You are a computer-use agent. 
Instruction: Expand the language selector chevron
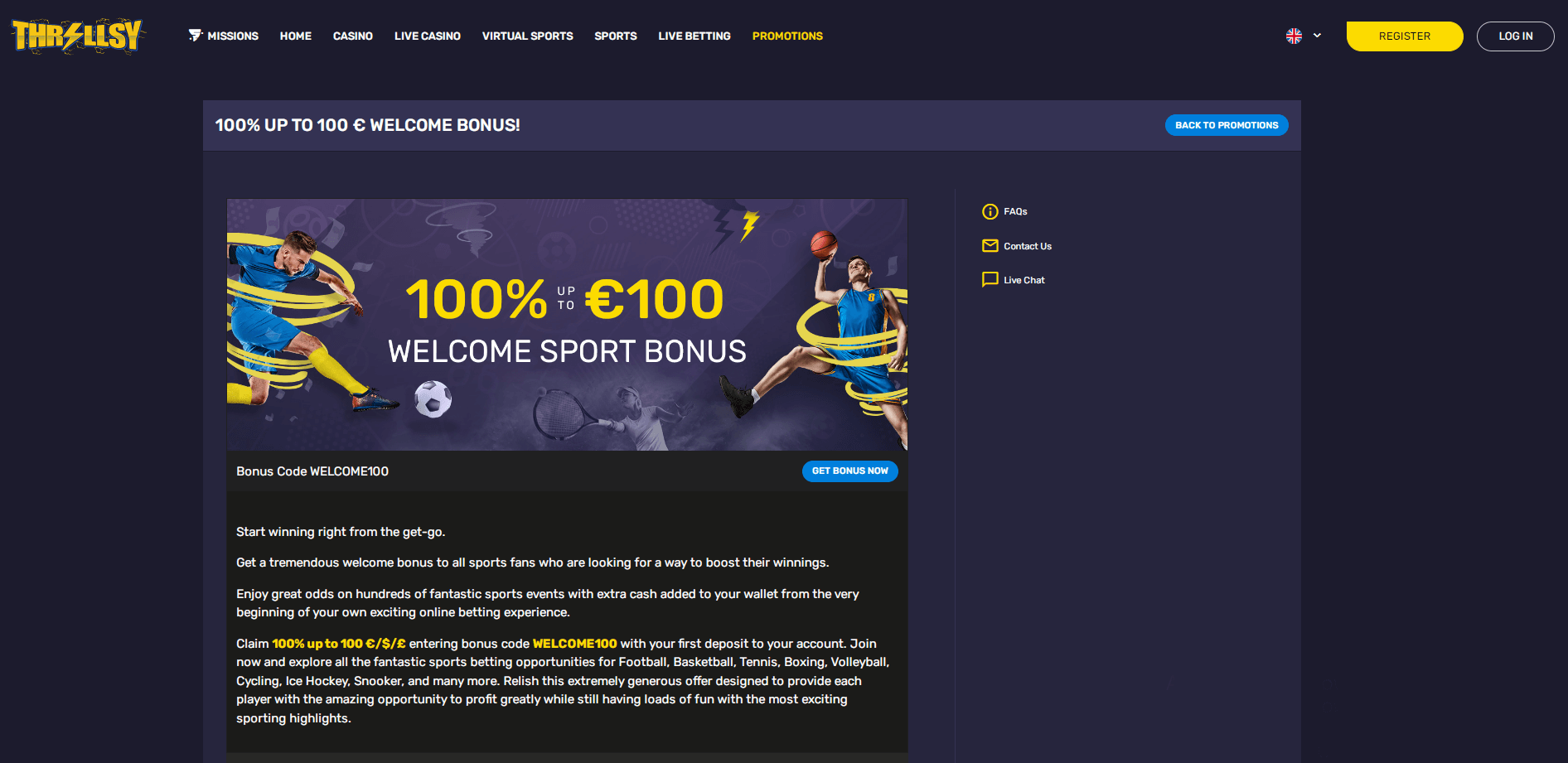1317,36
